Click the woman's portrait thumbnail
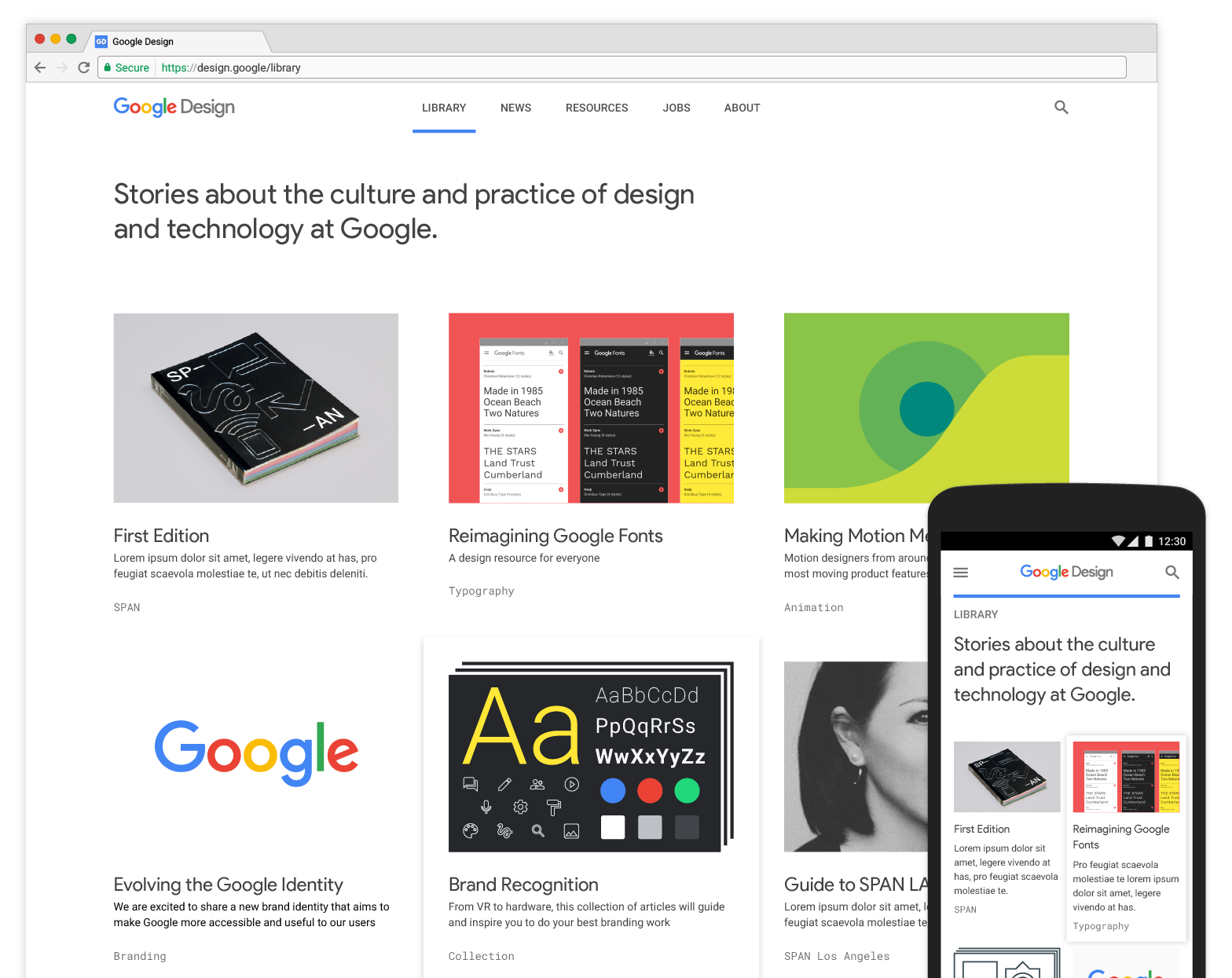The image size is (1232, 978). [x=856, y=756]
